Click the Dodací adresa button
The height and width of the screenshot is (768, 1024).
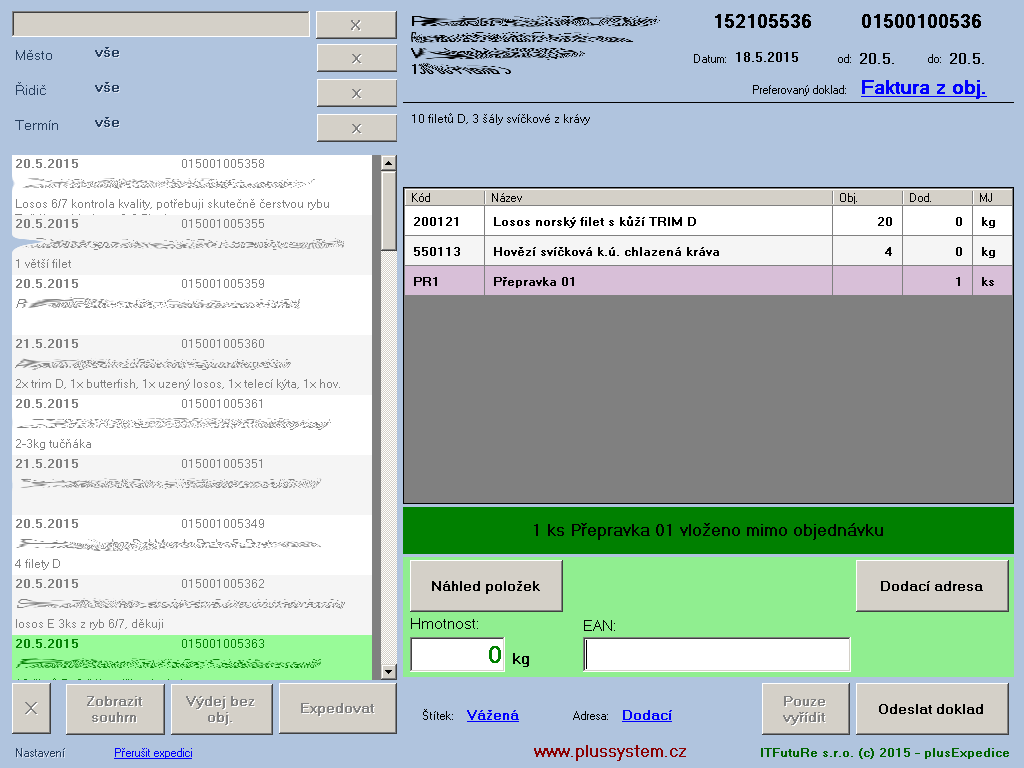(932, 586)
